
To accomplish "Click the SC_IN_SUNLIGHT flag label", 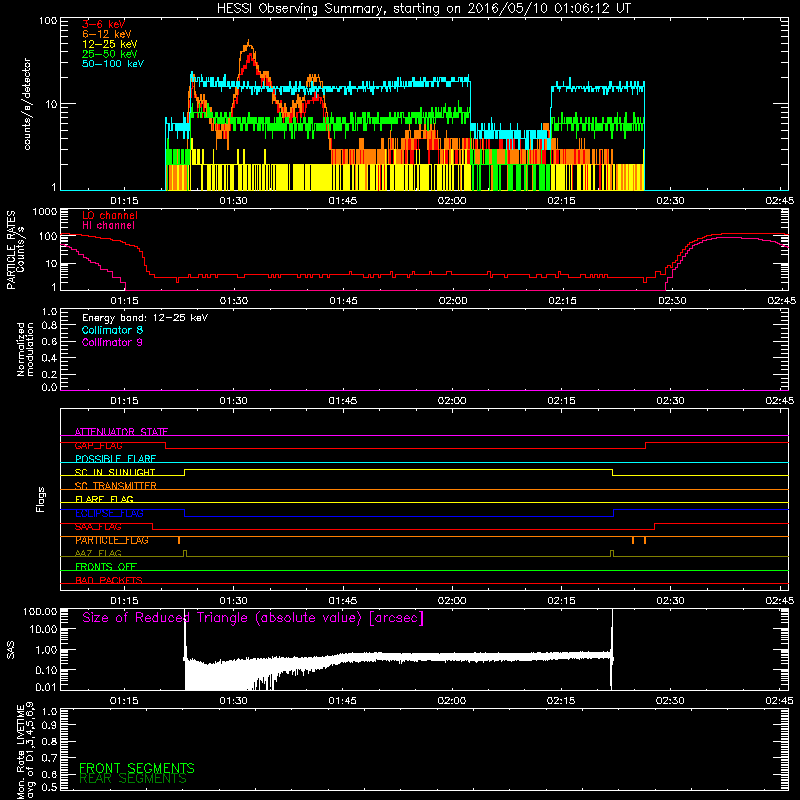I will click(x=115, y=472).
